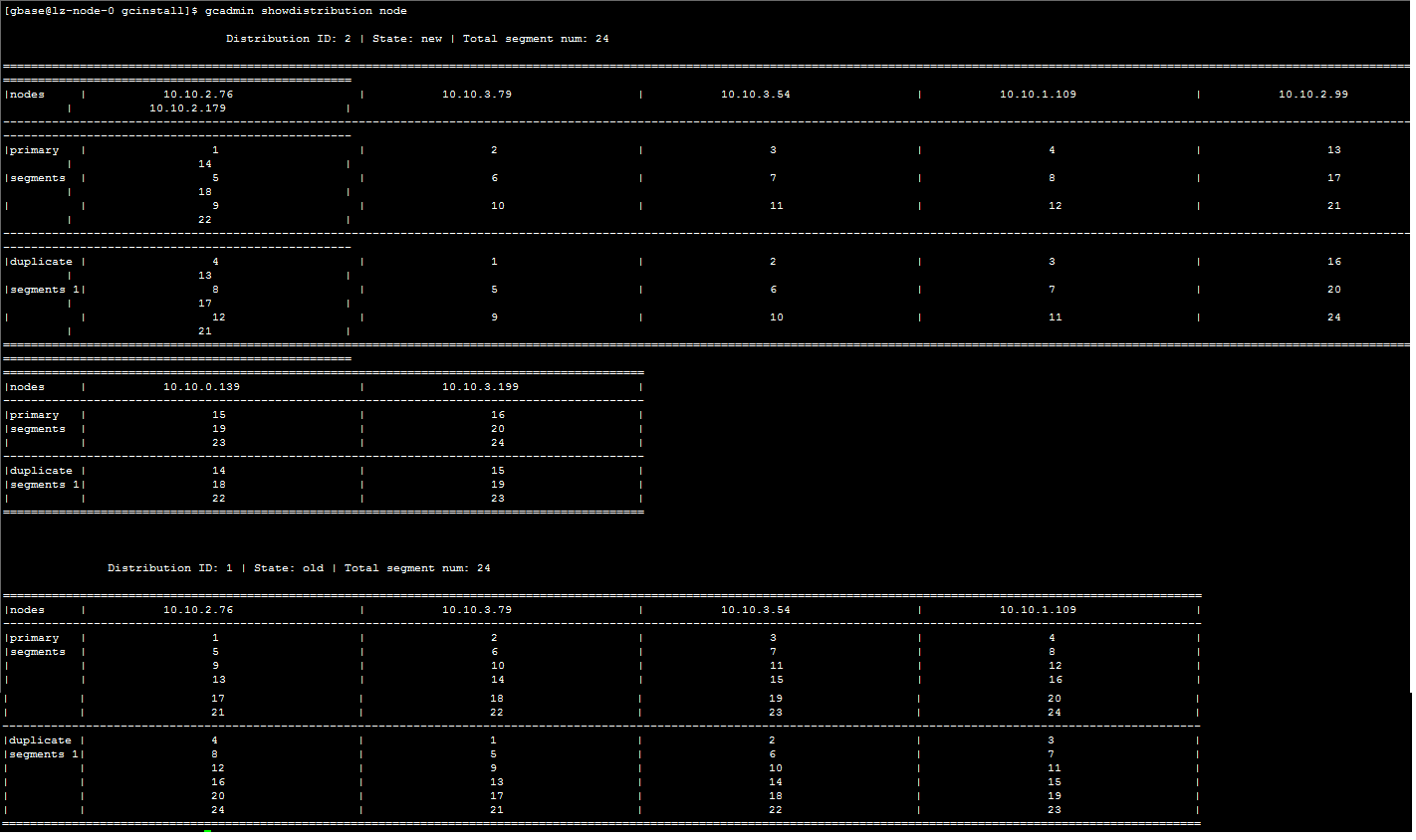Click the primary row label in old distribution
Screen dimensions: 1416x840
coord(35,638)
